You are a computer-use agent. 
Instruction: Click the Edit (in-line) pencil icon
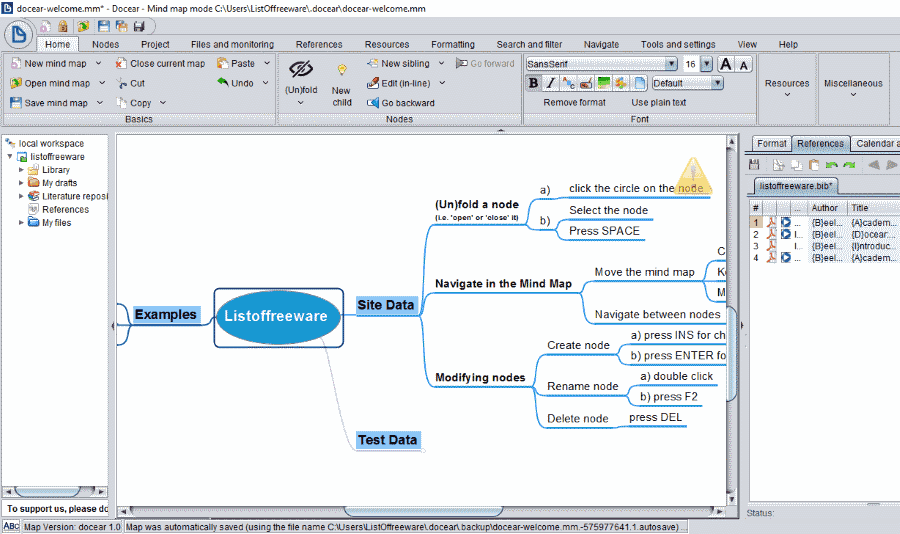tap(373, 83)
